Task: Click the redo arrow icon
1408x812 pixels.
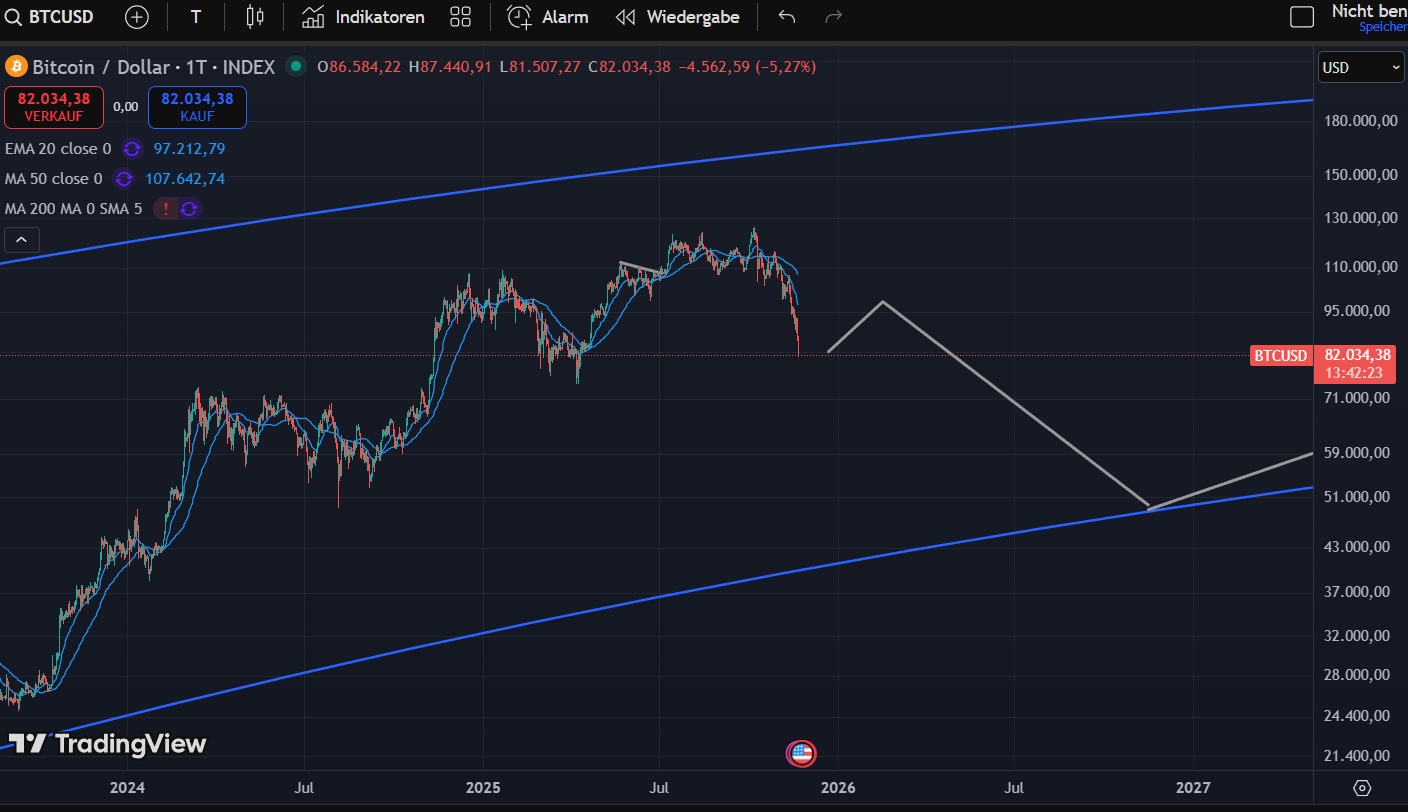Action: pos(833,17)
